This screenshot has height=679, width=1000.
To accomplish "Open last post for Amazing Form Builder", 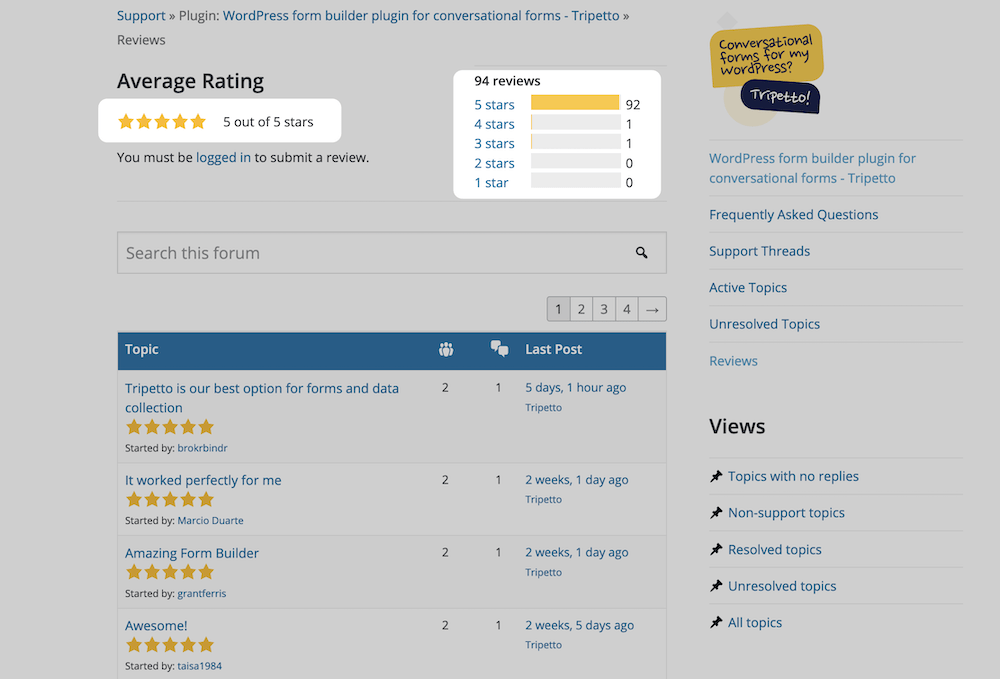I will (577, 552).
